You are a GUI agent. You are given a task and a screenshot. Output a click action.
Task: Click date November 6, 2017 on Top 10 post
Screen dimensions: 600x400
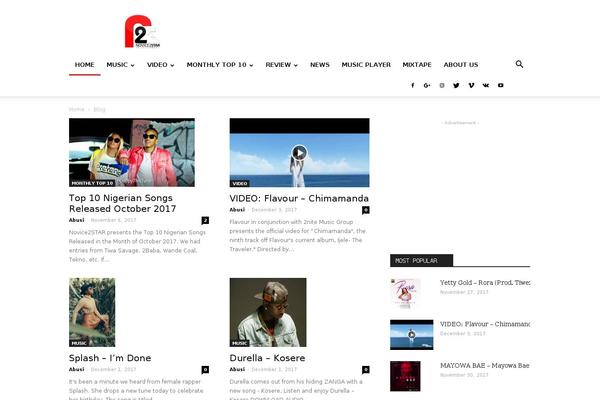click(x=113, y=220)
